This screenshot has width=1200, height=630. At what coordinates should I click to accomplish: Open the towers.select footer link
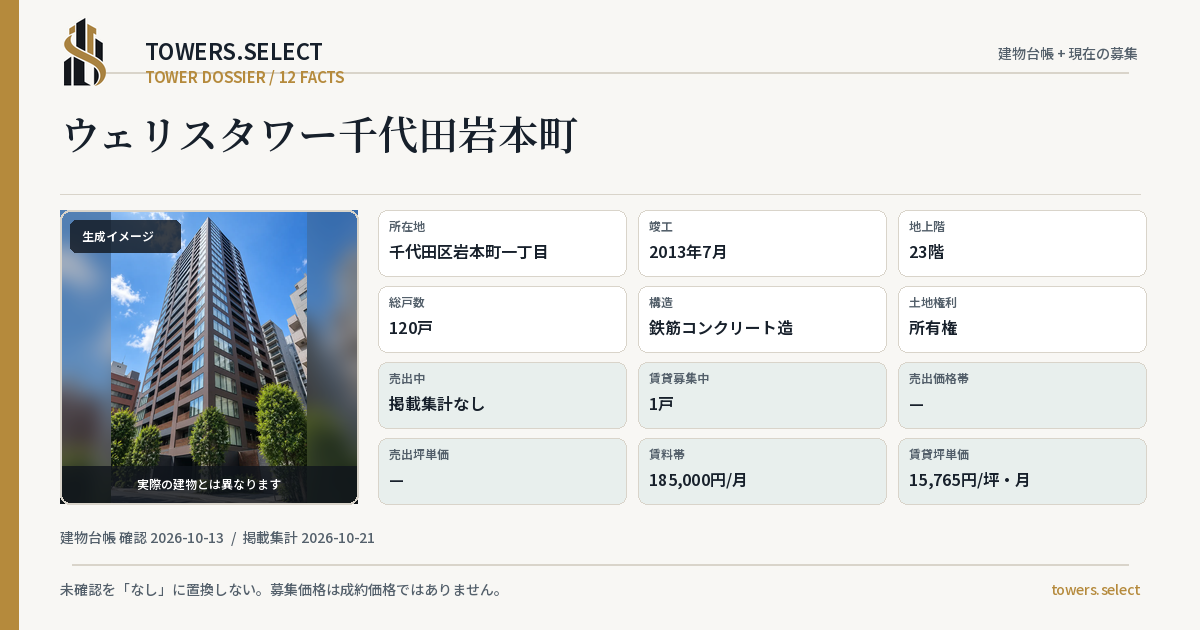point(1095,590)
